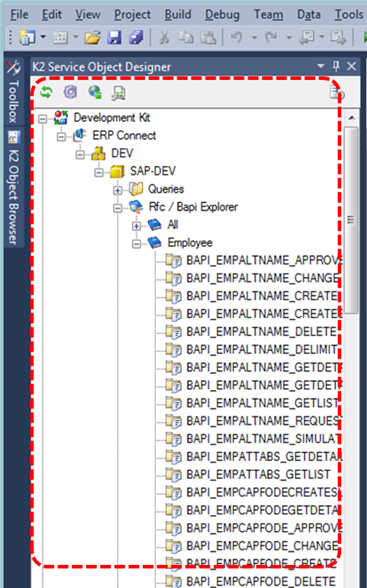This screenshot has width=367, height=588.
Task: Click the Cut scissors icon
Action: click(x=164, y=38)
